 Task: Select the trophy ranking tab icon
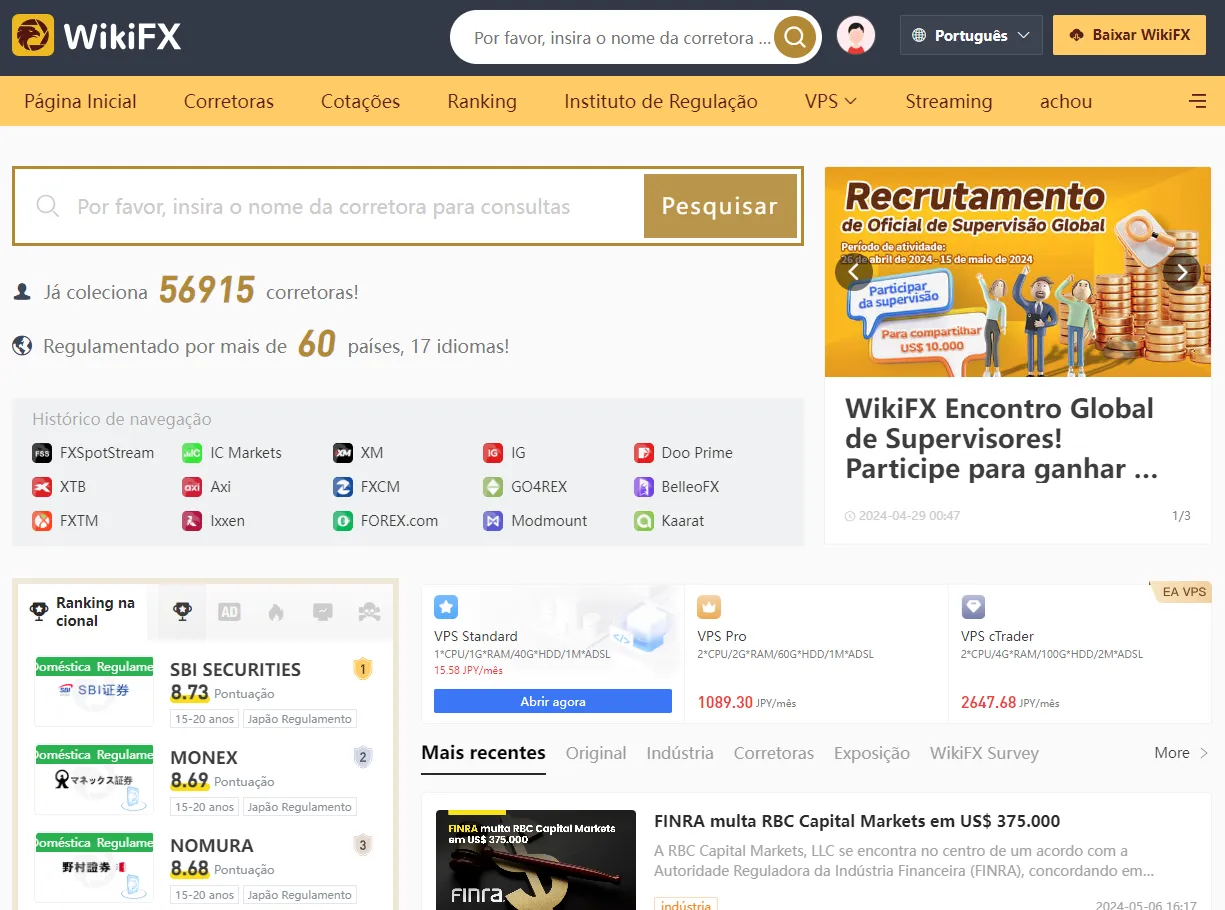pyautogui.click(x=182, y=612)
